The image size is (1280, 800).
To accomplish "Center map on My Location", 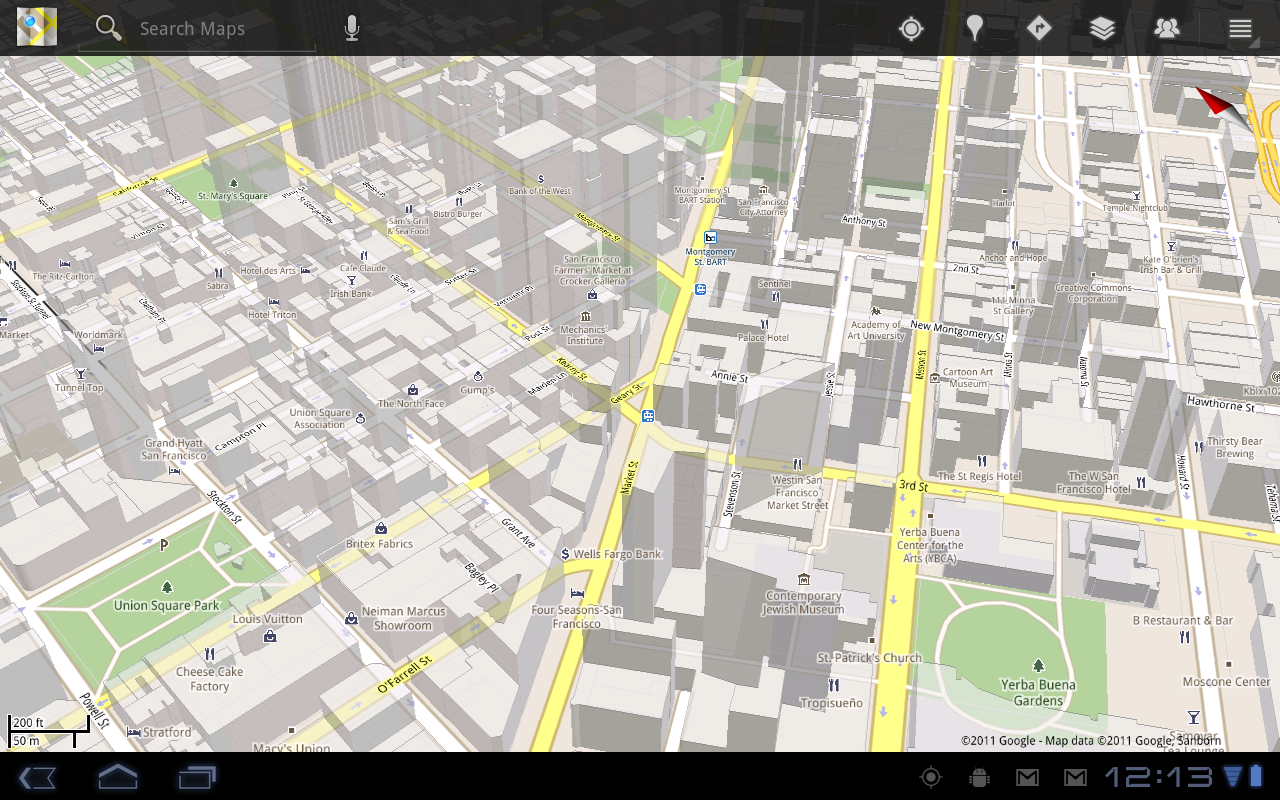I will (x=910, y=28).
